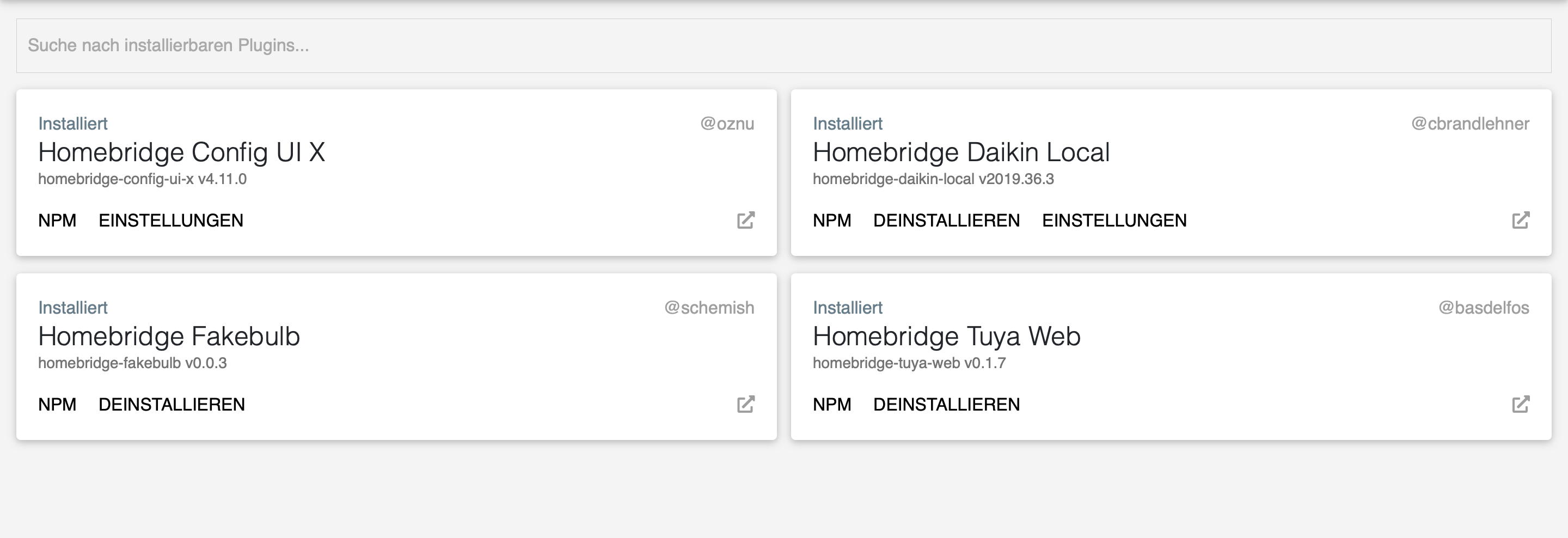Open external link icon for Homebridge Tuya Web
1568x538 pixels.
point(1521,404)
